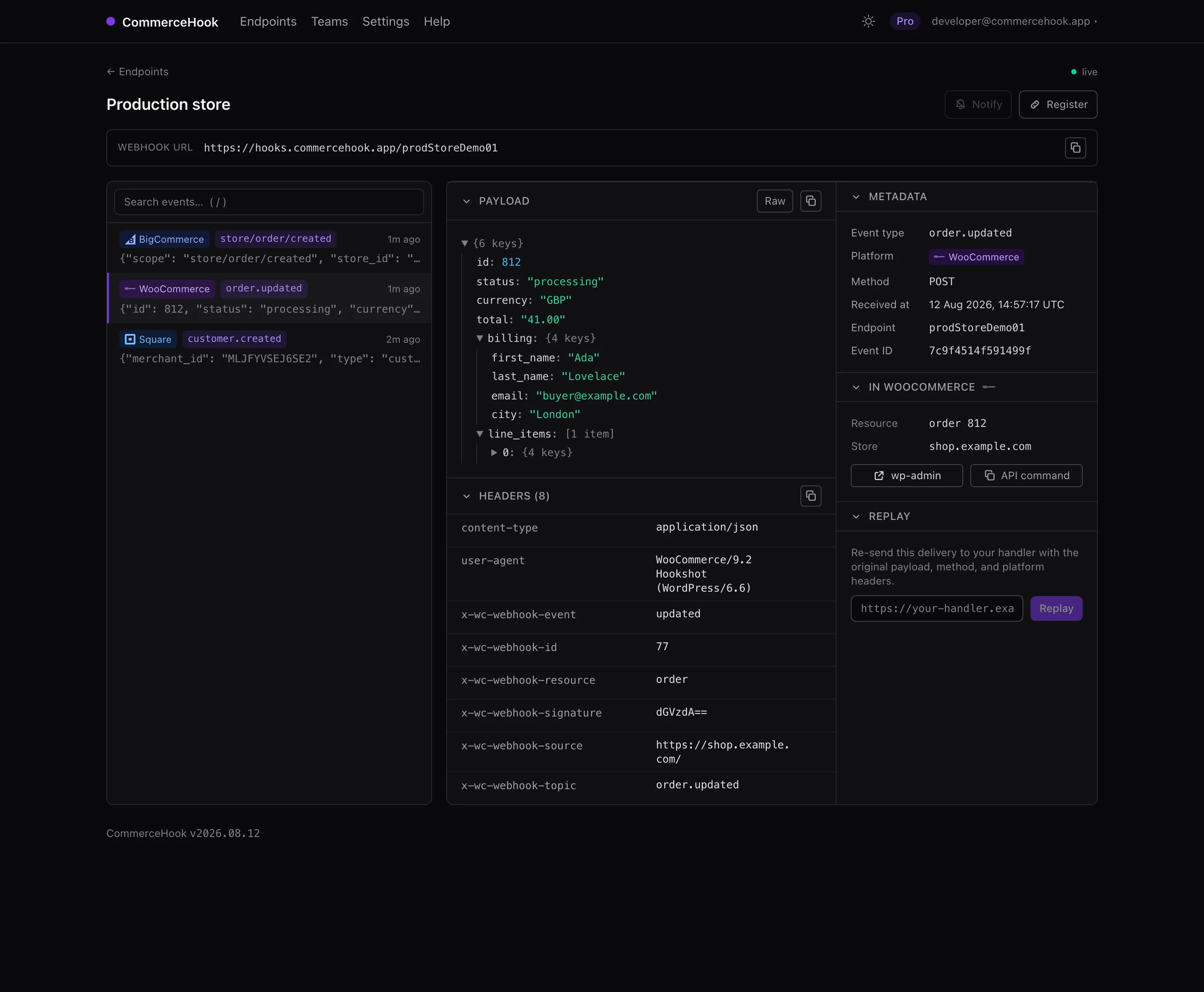Collapse the line_items array node
Viewport: 1204px width, 992px height.
point(480,434)
